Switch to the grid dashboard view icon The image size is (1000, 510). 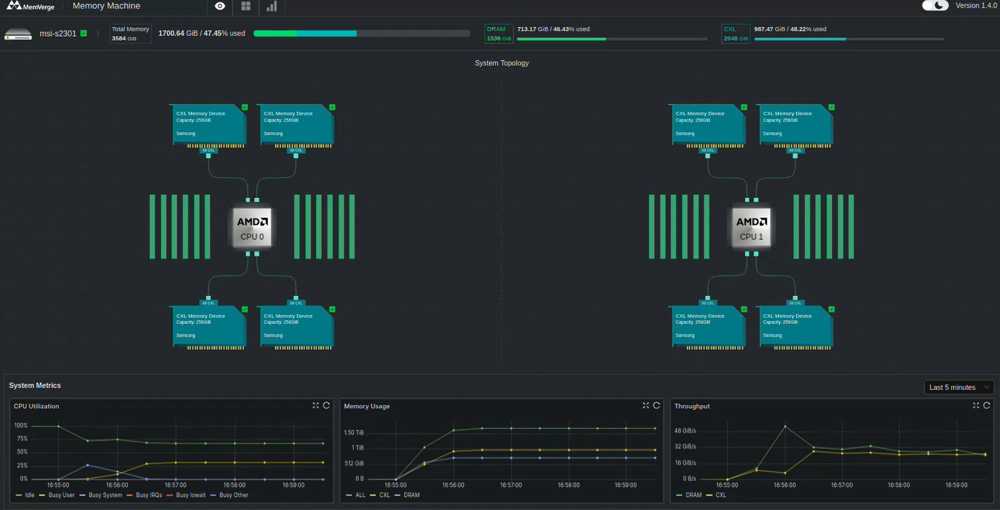pyautogui.click(x=246, y=6)
